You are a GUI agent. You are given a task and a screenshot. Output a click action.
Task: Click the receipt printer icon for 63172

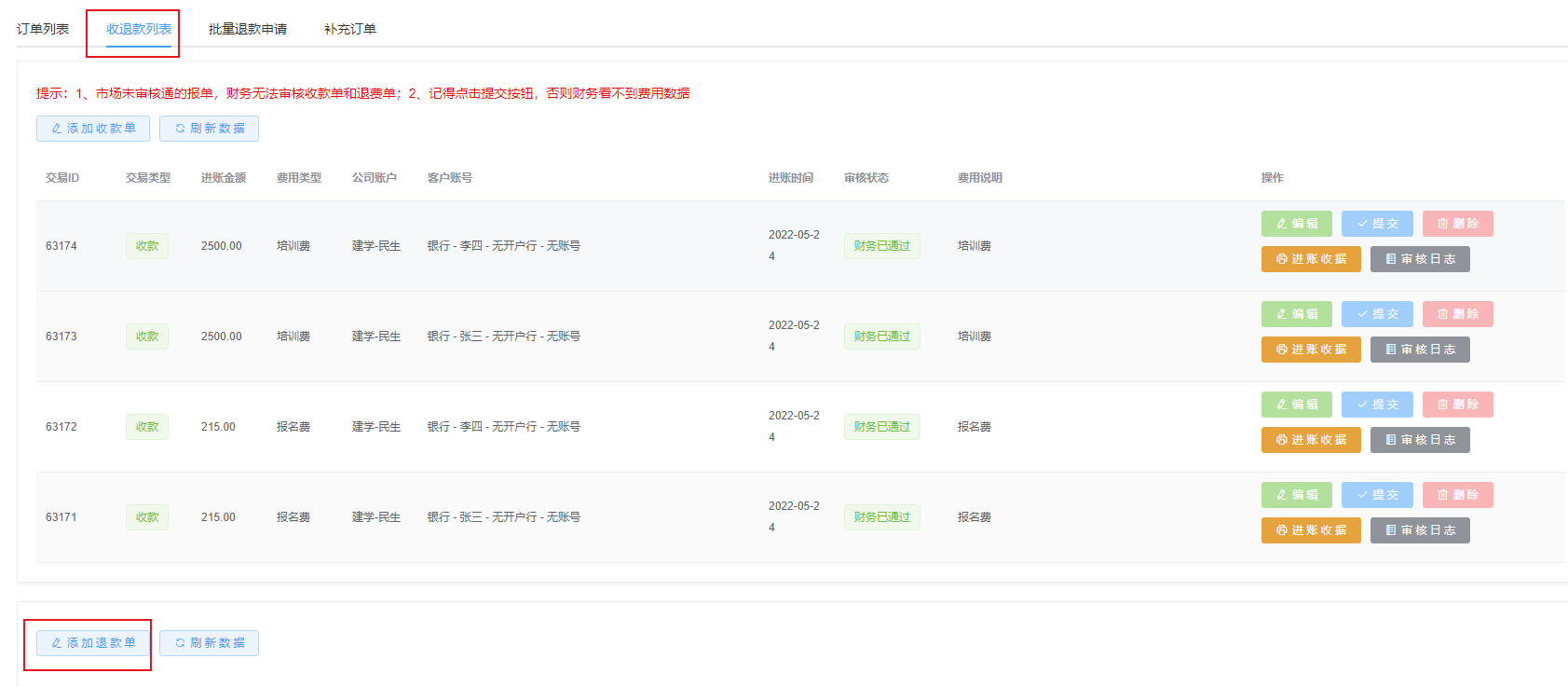(x=1282, y=440)
